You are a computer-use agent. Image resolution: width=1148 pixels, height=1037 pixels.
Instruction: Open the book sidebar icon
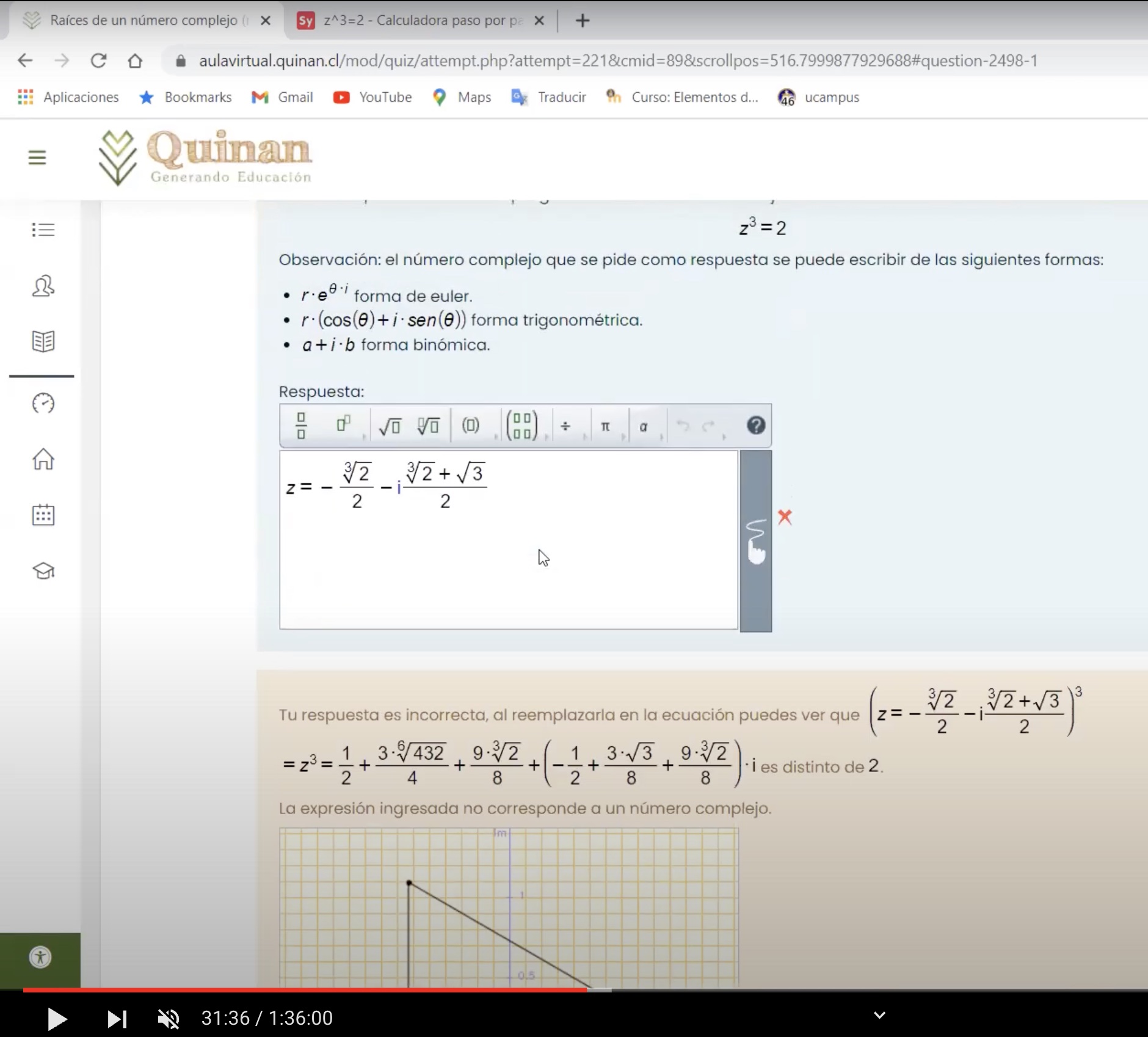pos(43,341)
